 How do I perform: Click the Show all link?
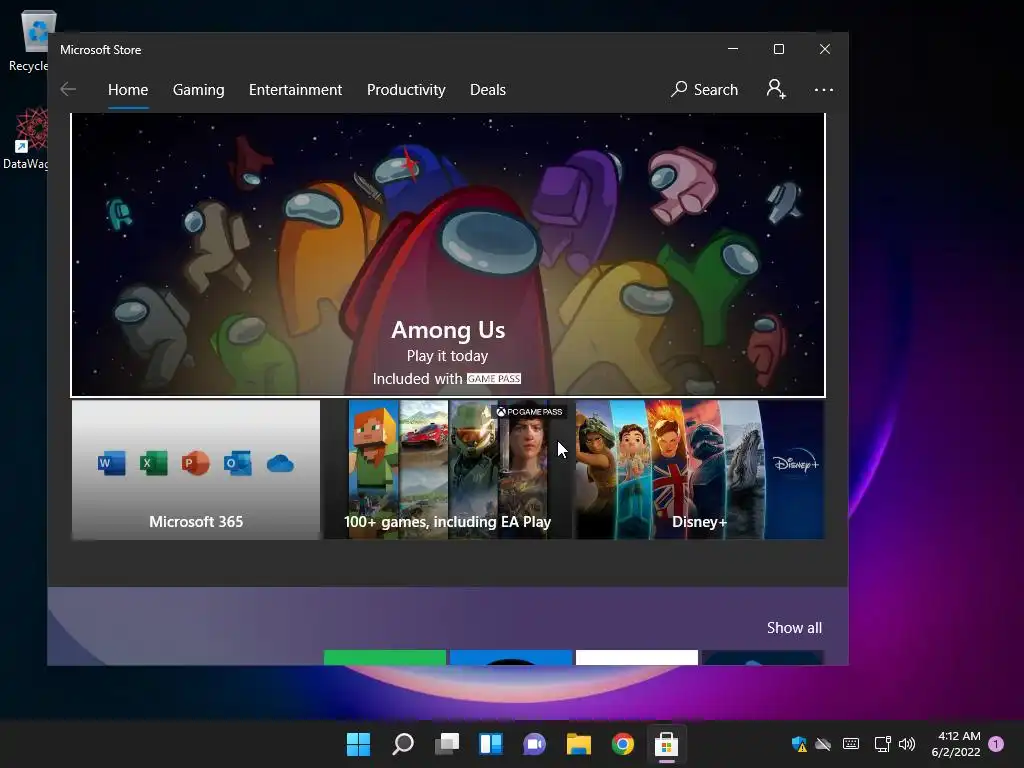794,628
